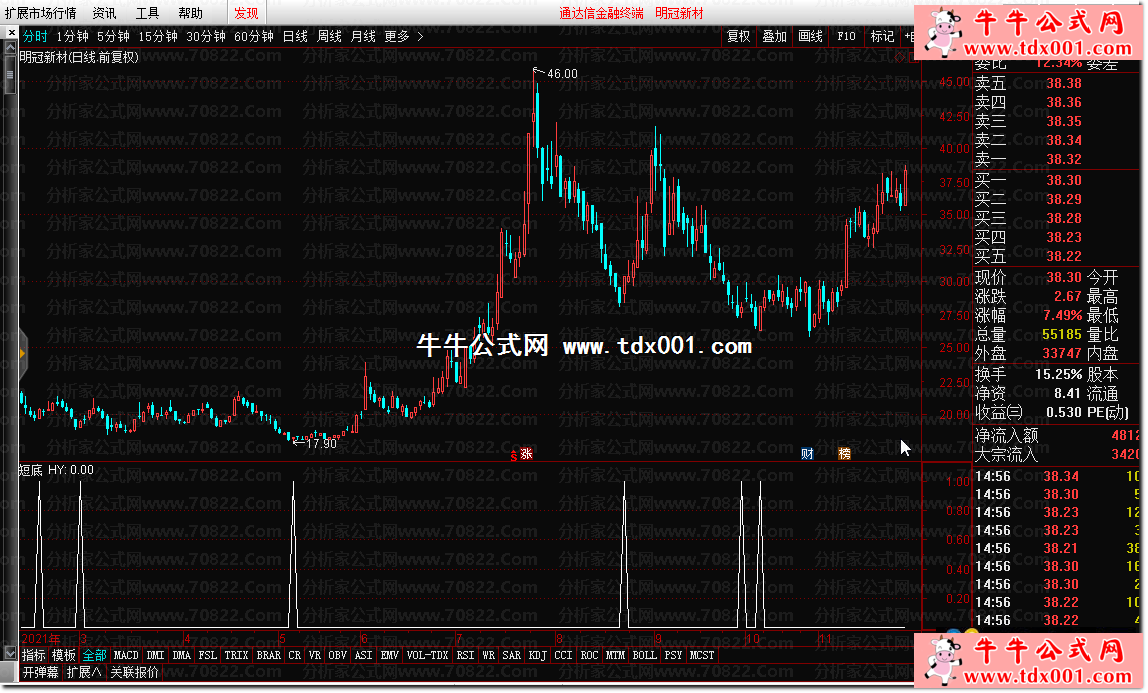Click the 买一 price 38.30

[x=1064, y=180]
